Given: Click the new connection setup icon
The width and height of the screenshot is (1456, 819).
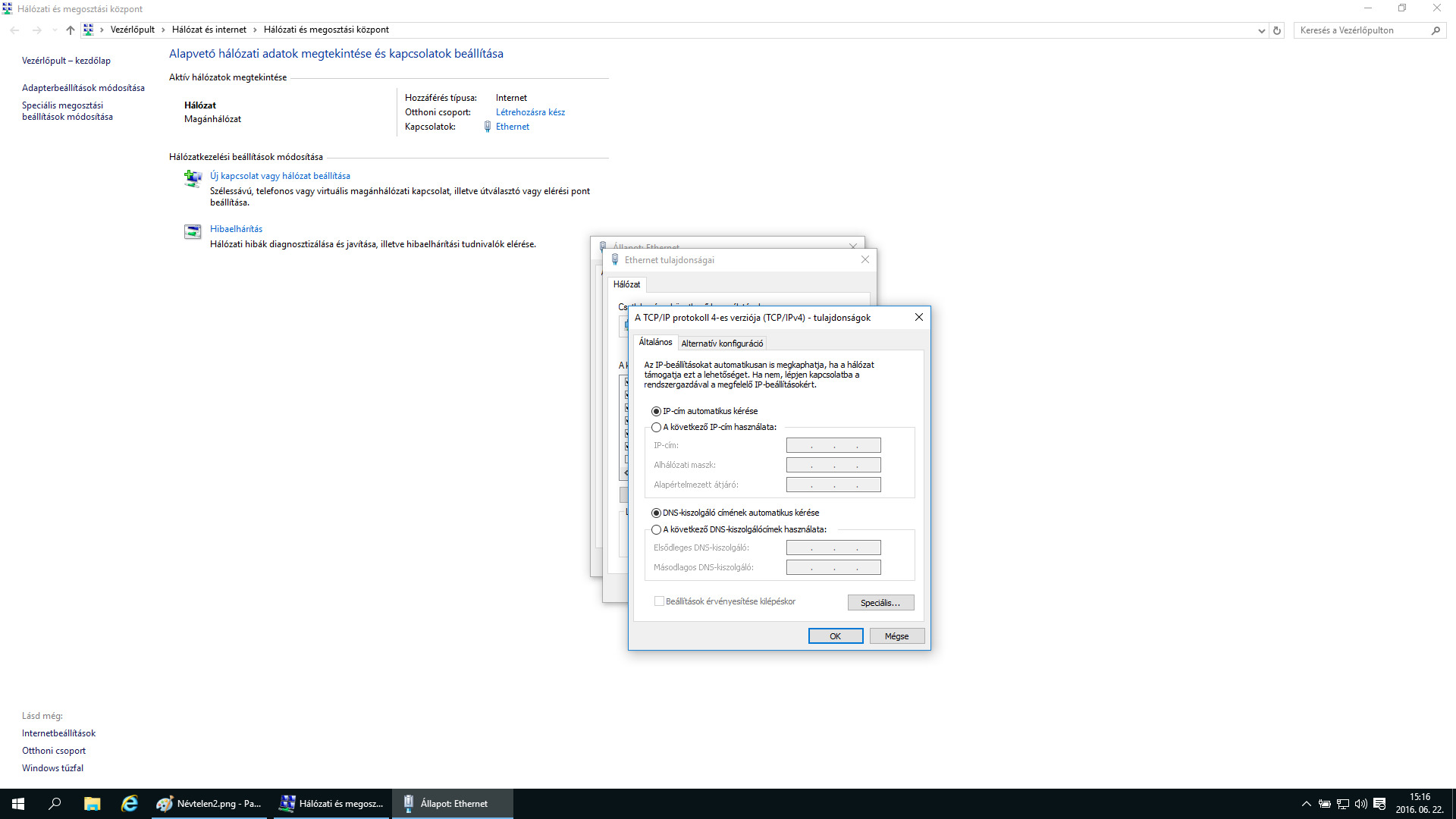Looking at the screenshot, I should [193, 178].
